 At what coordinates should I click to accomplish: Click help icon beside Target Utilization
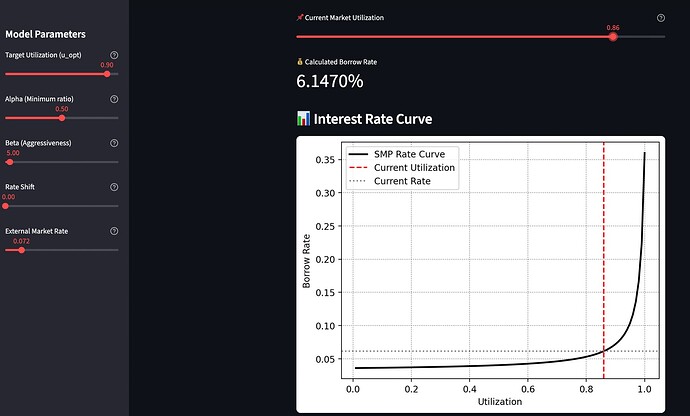[x=114, y=56]
